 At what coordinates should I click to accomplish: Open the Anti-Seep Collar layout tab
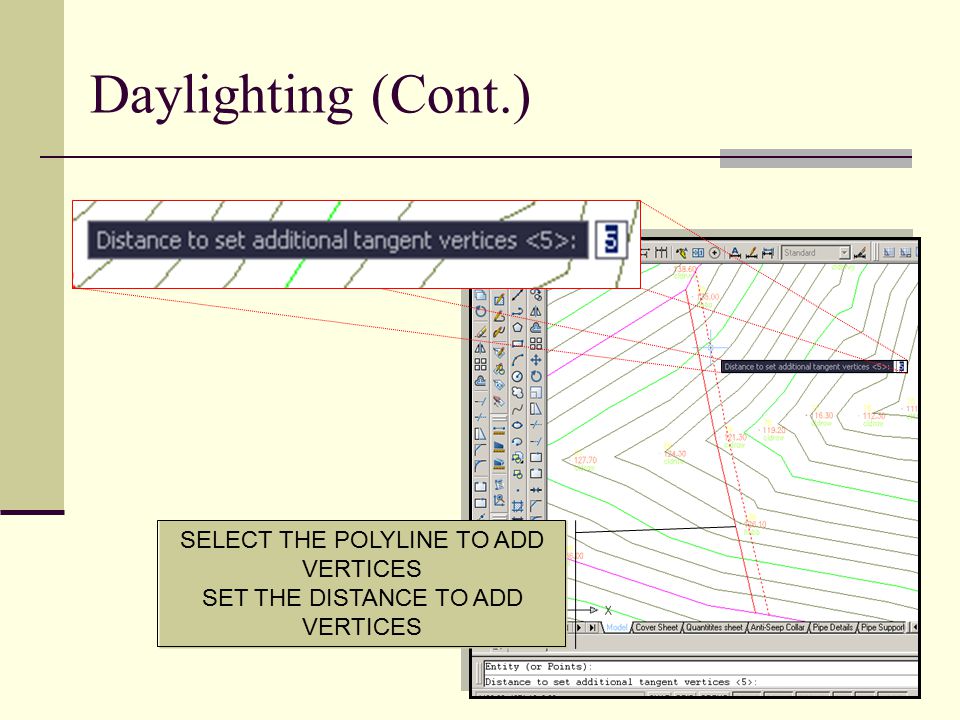tap(778, 628)
